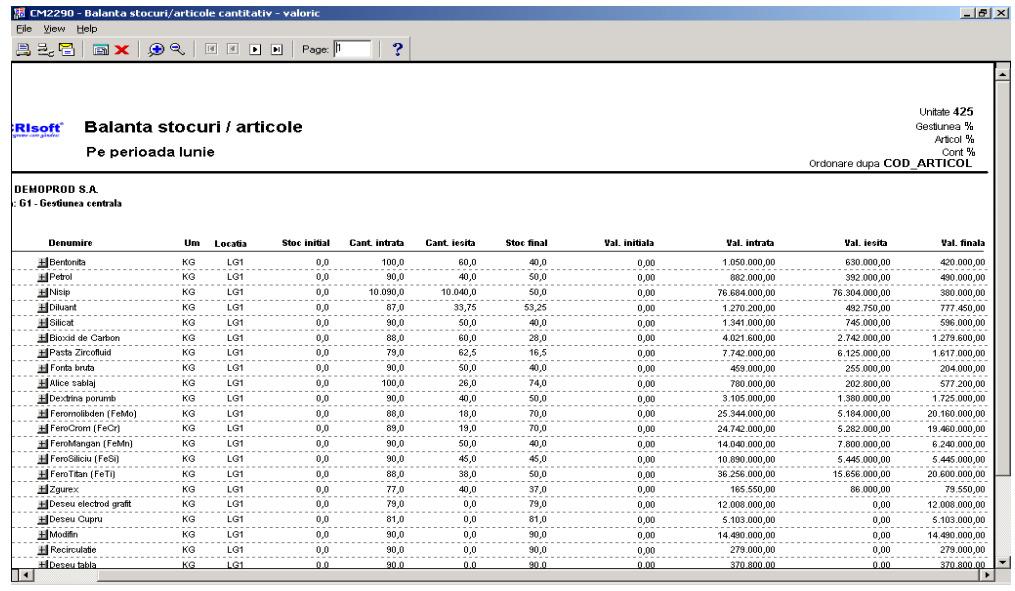Click right arrow of horizontal scrollbar
Screen dimensions: 1015x591
pos(987,575)
